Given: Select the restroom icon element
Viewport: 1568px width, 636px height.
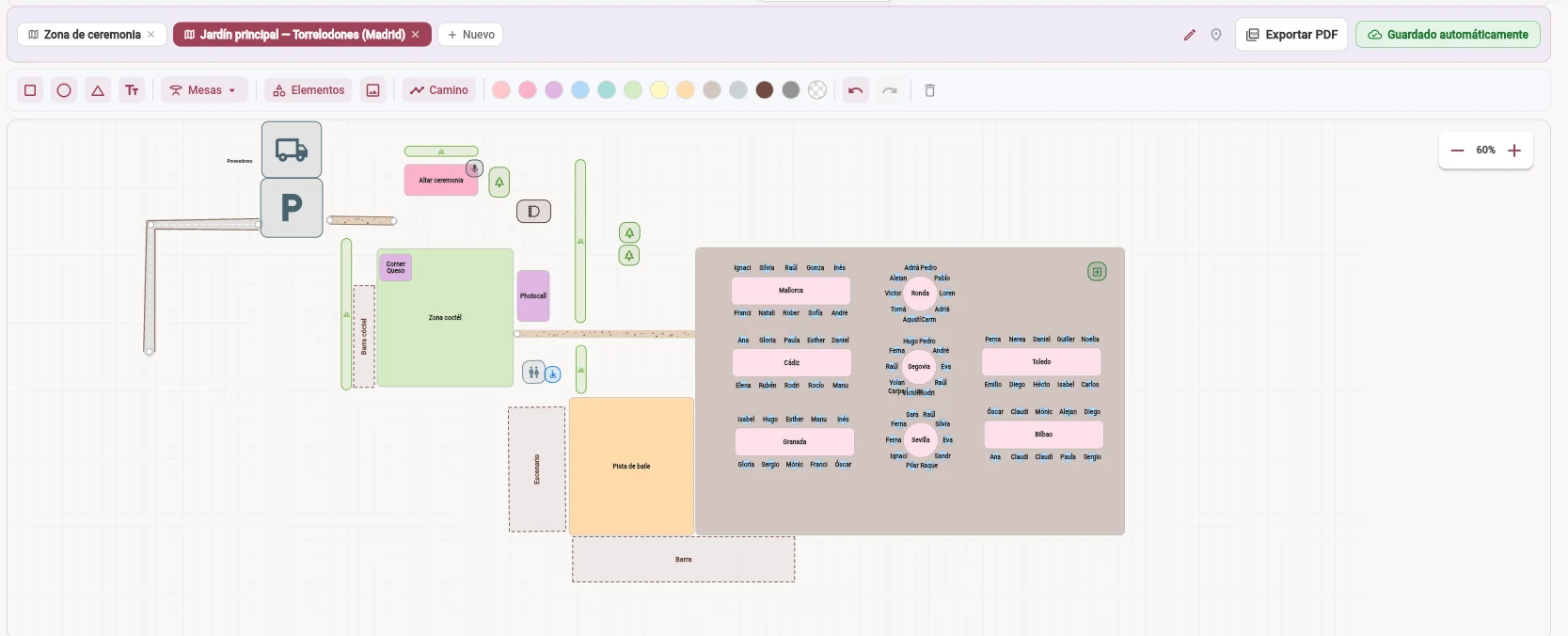Looking at the screenshot, I should click(x=534, y=373).
